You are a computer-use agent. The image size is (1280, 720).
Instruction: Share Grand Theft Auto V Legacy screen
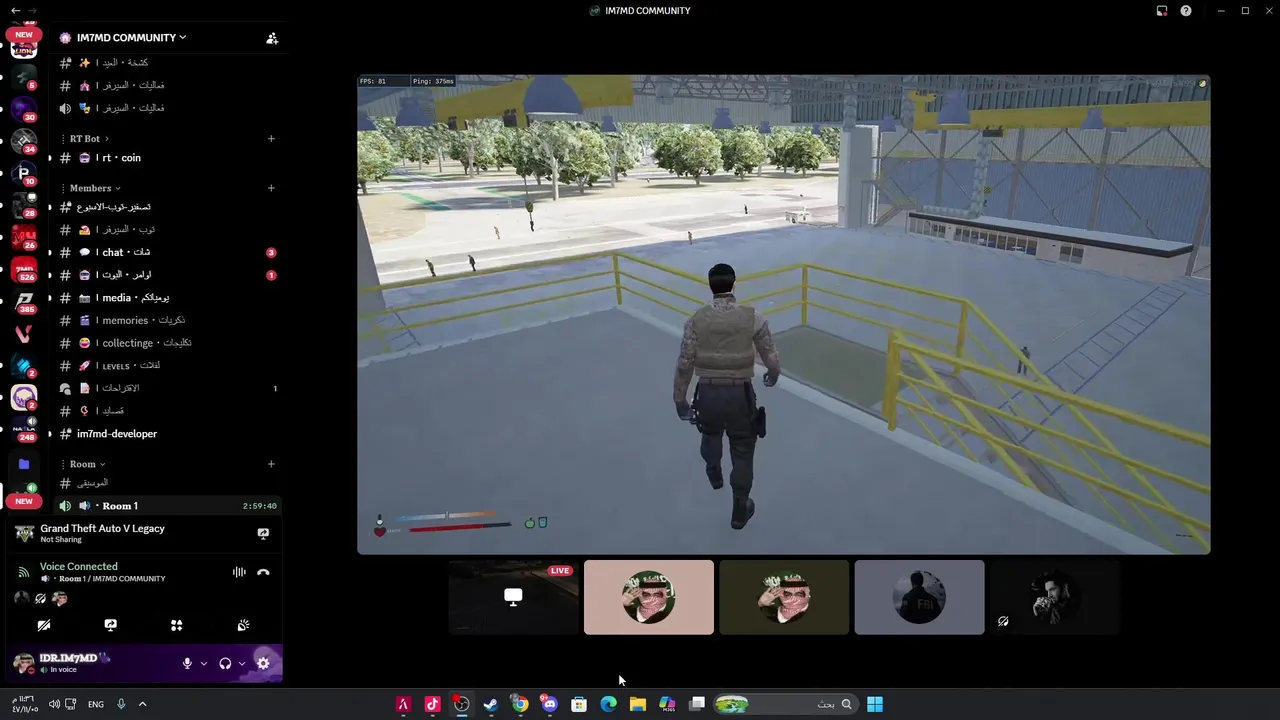263,534
